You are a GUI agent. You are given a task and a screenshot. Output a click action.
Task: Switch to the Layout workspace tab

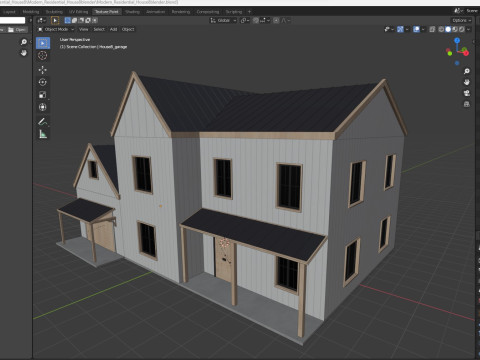click(9, 12)
